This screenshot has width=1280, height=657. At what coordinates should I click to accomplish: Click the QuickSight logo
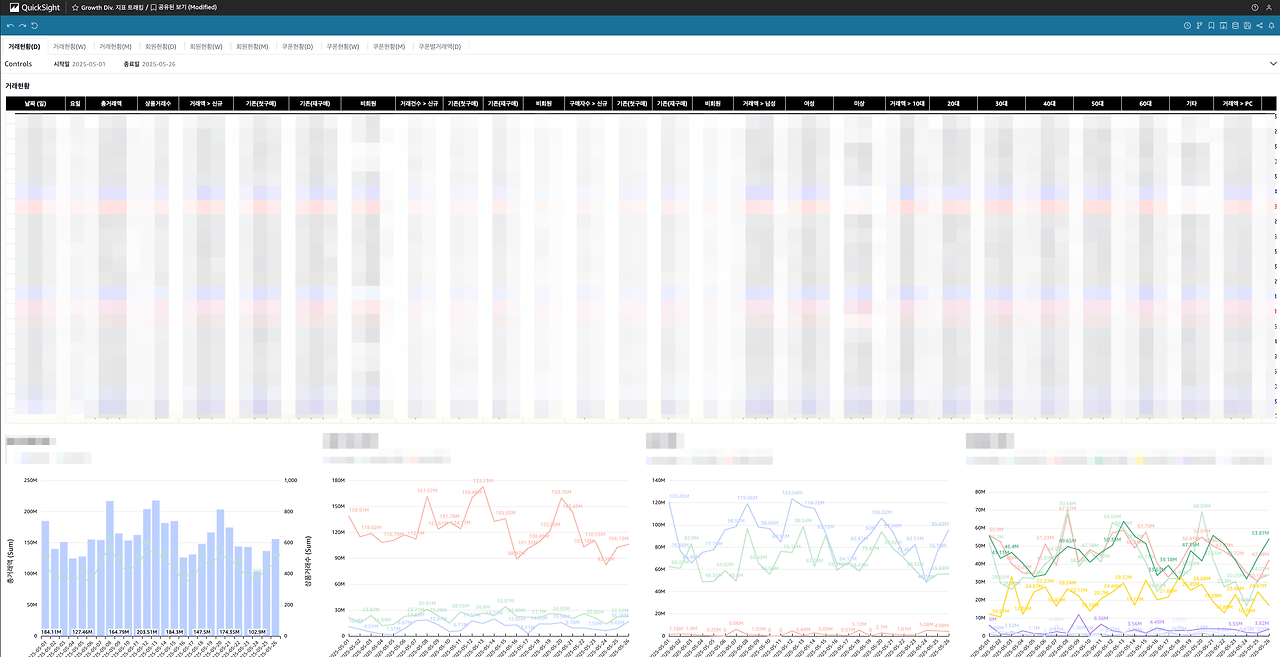tap(33, 7)
